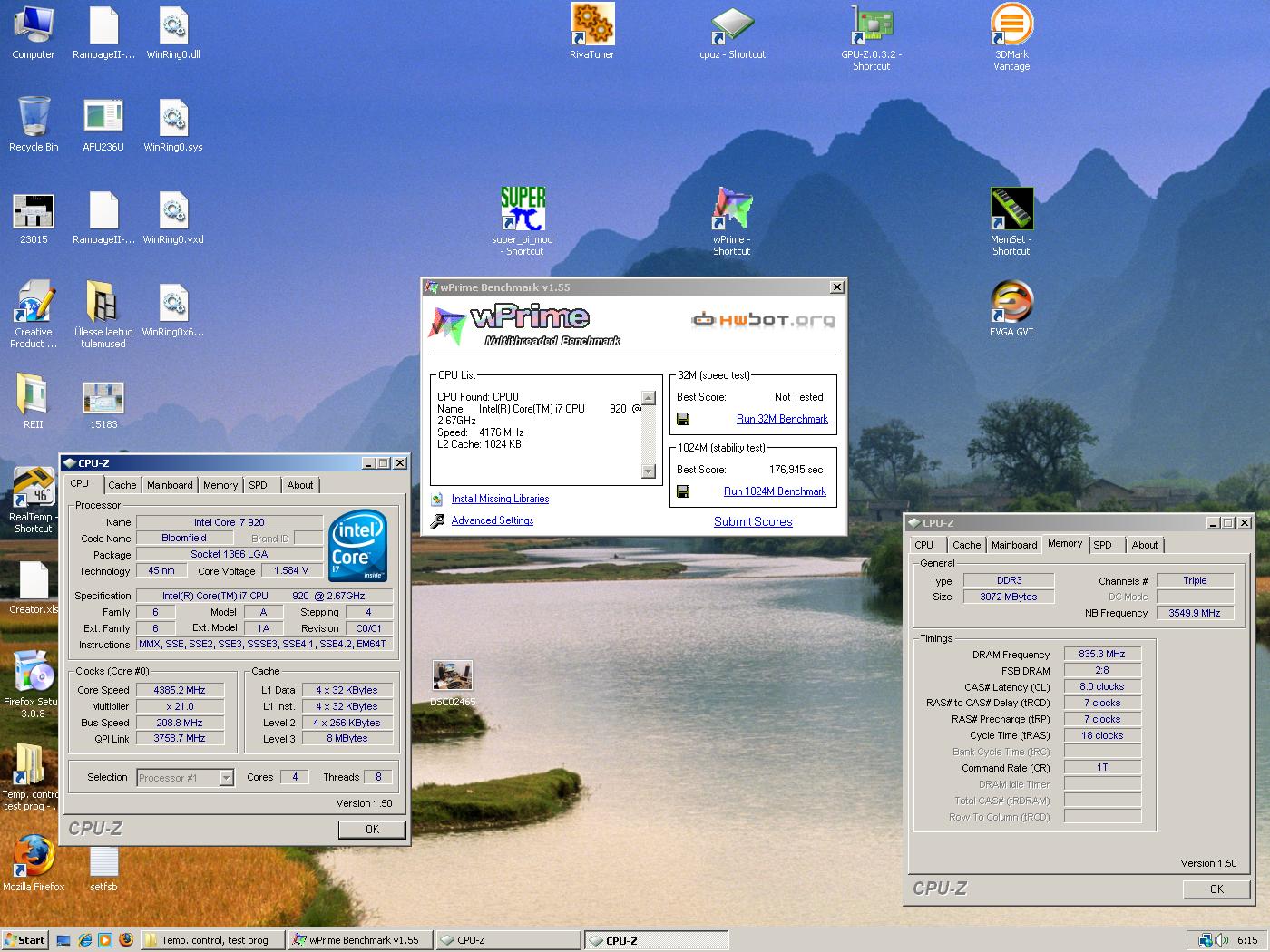
Task: Click Firefox icon in the Quick Launch bar
Action: click(125, 940)
